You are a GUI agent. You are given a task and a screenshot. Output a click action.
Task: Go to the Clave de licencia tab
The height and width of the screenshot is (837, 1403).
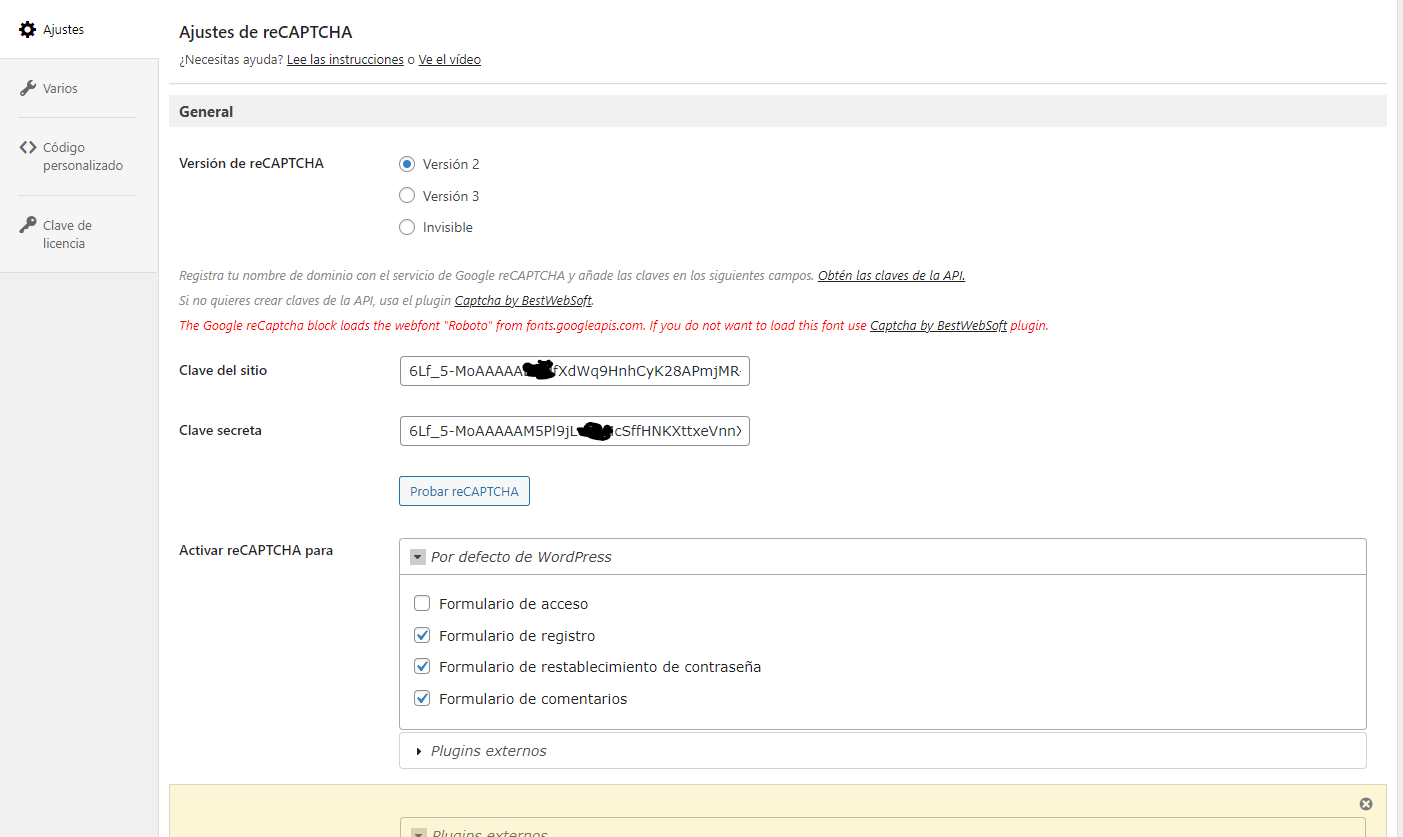coord(79,234)
